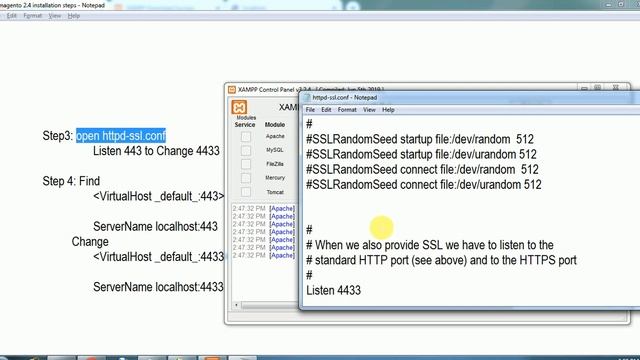This screenshot has width=640, height=360.
Task: Click the XAMPP logo icon in control panel
Action: (239, 107)
